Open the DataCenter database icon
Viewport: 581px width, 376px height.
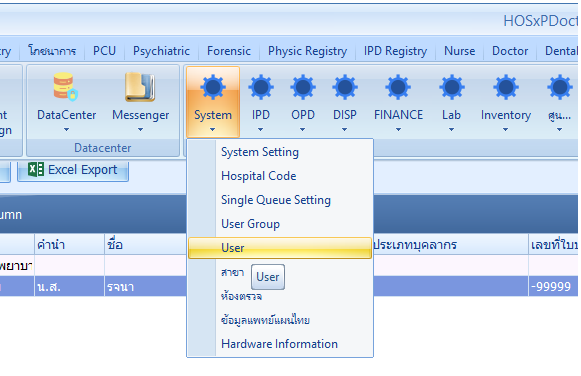click(x=66, y=87)
